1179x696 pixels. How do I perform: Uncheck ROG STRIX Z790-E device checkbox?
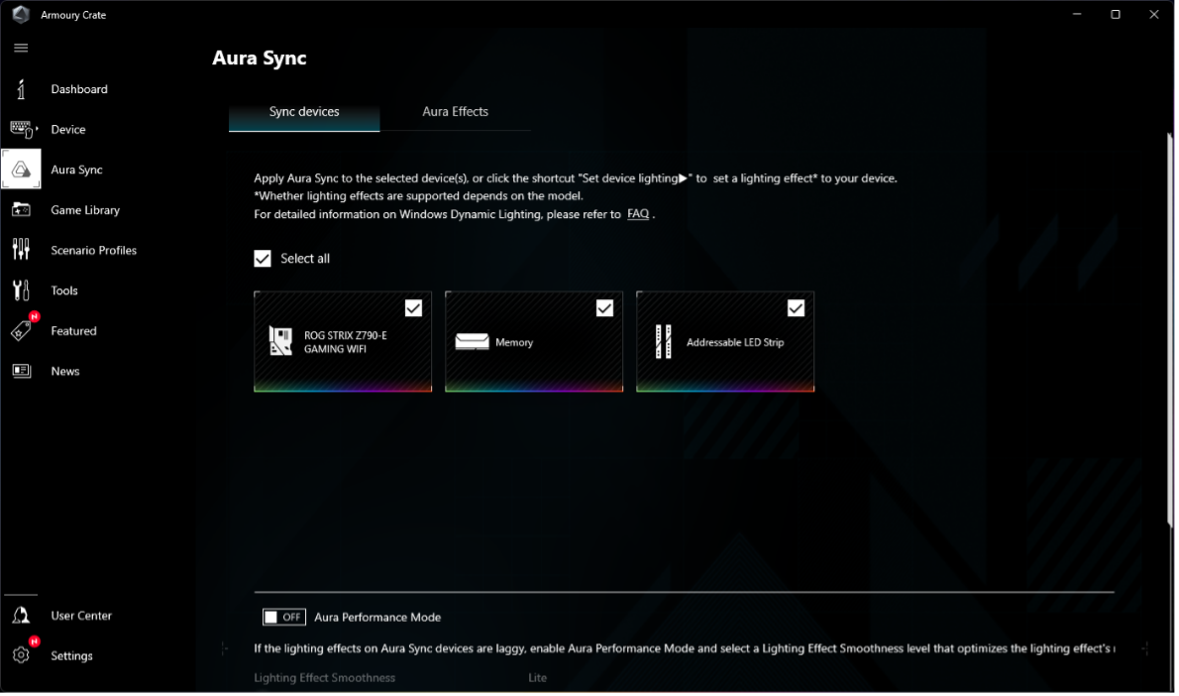[413, 308]
